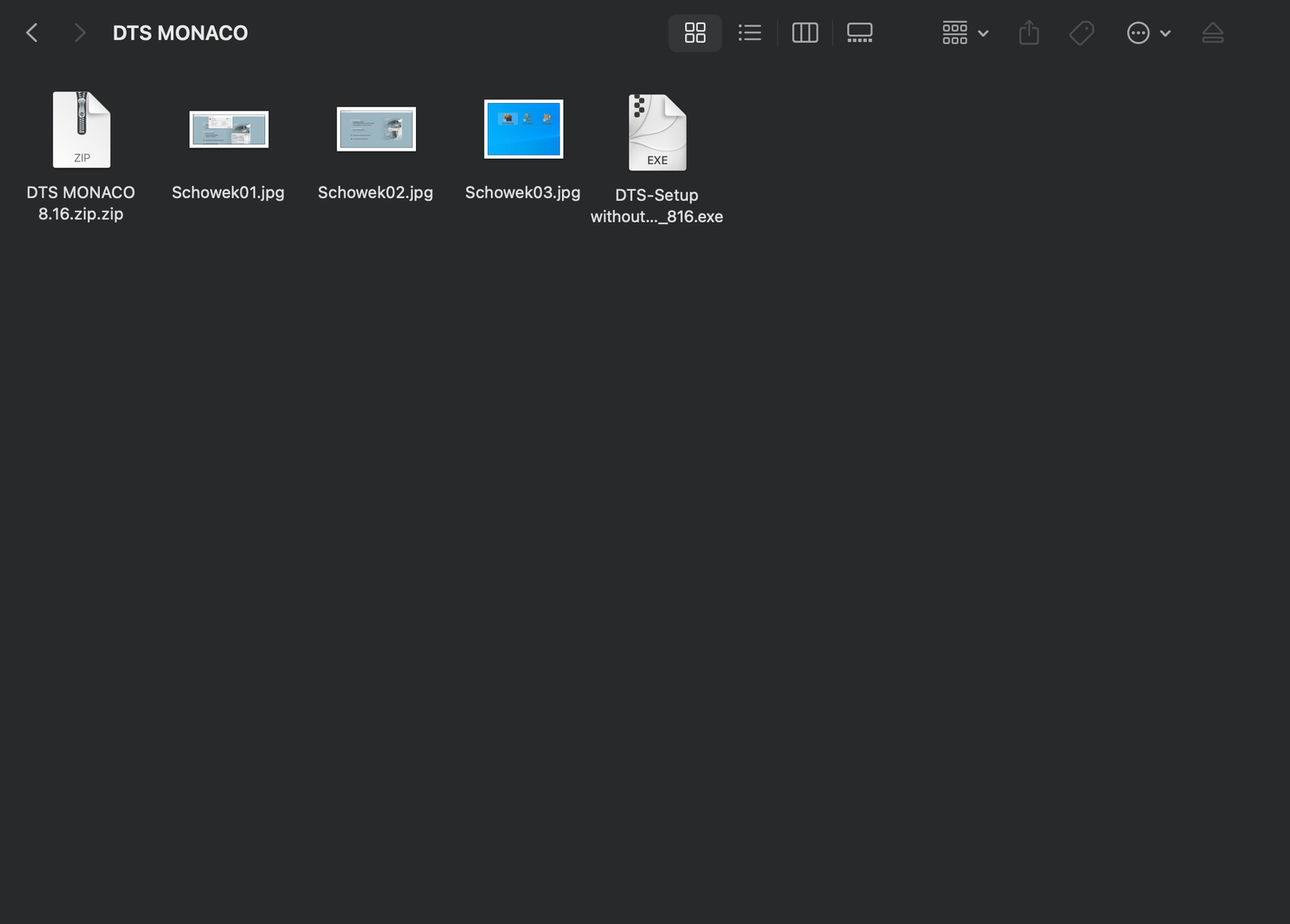Select the Schowek02.jpg thumbnail
Viewport: 1290px width, 924px height.
376,130
